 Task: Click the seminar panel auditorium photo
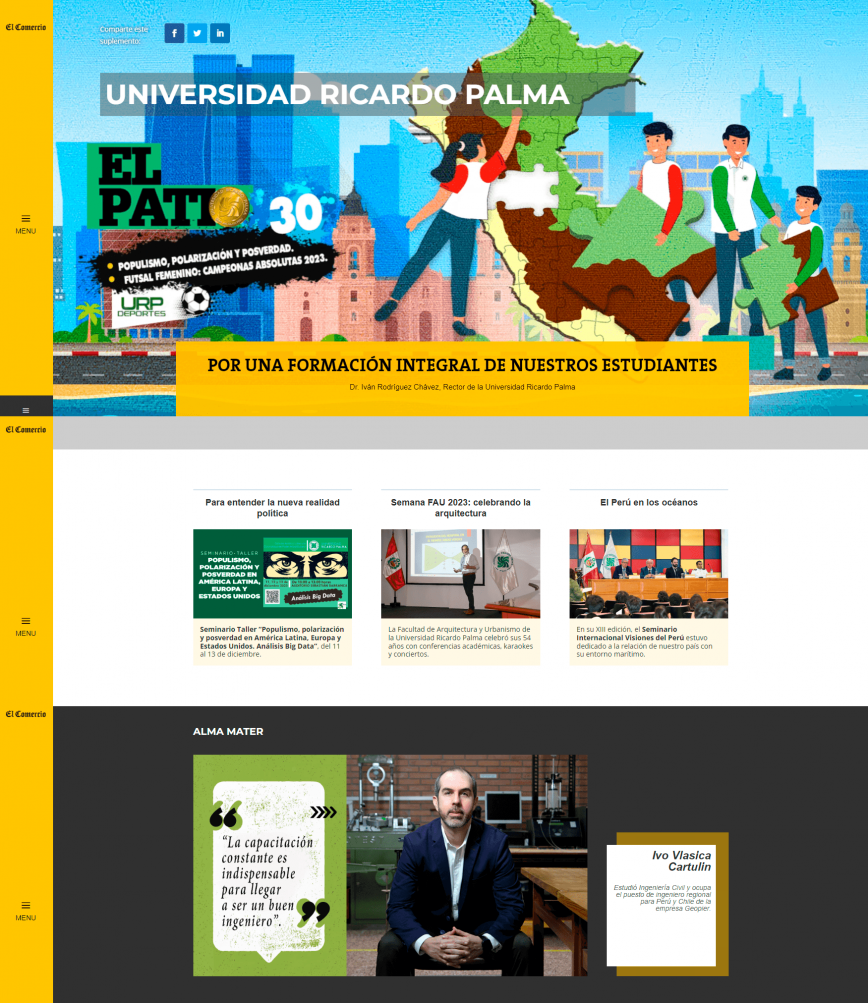[x=649, y=573]
